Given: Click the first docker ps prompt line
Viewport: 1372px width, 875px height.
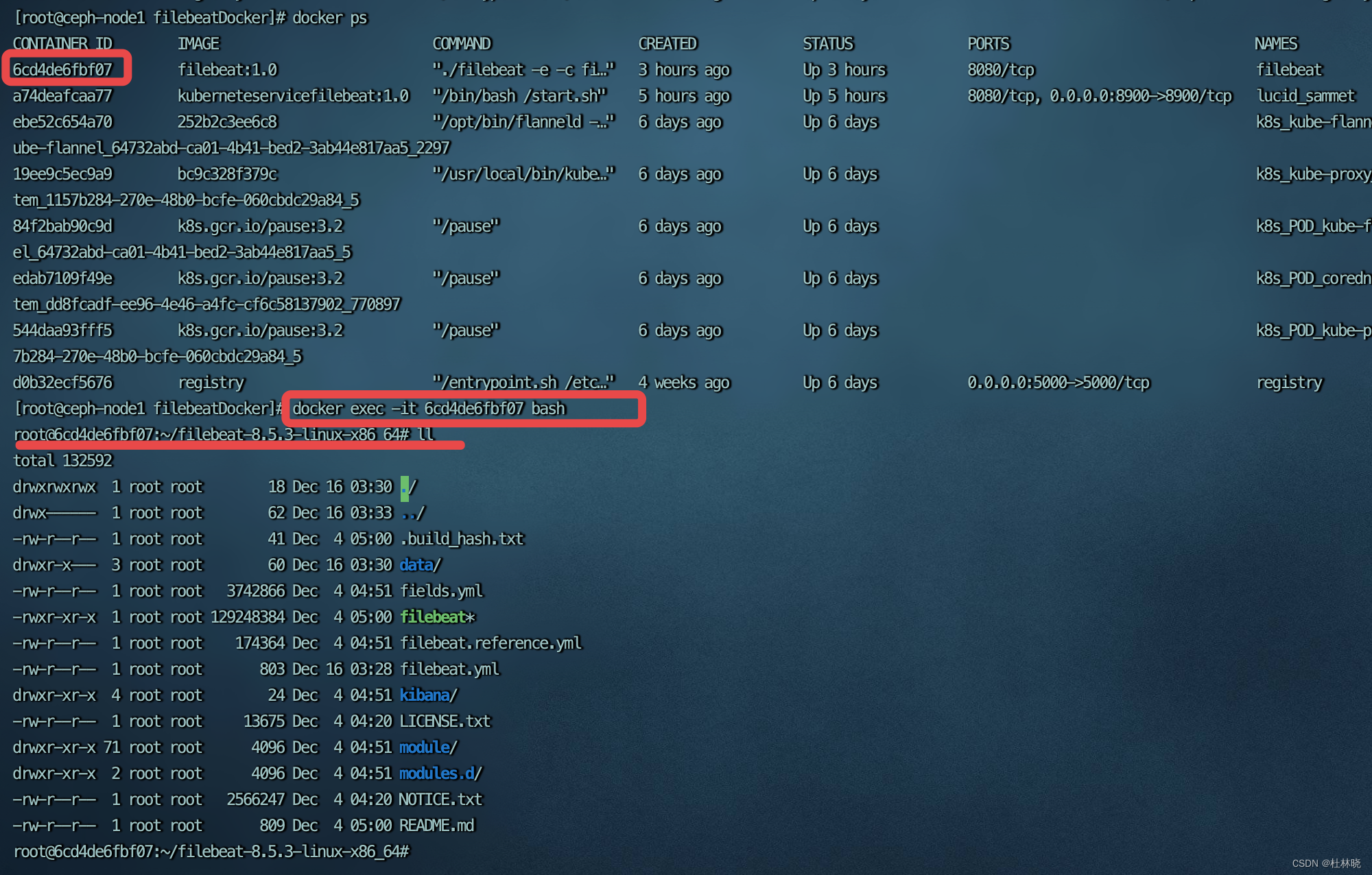Looking at the screenshot, I should click(191, 17).
